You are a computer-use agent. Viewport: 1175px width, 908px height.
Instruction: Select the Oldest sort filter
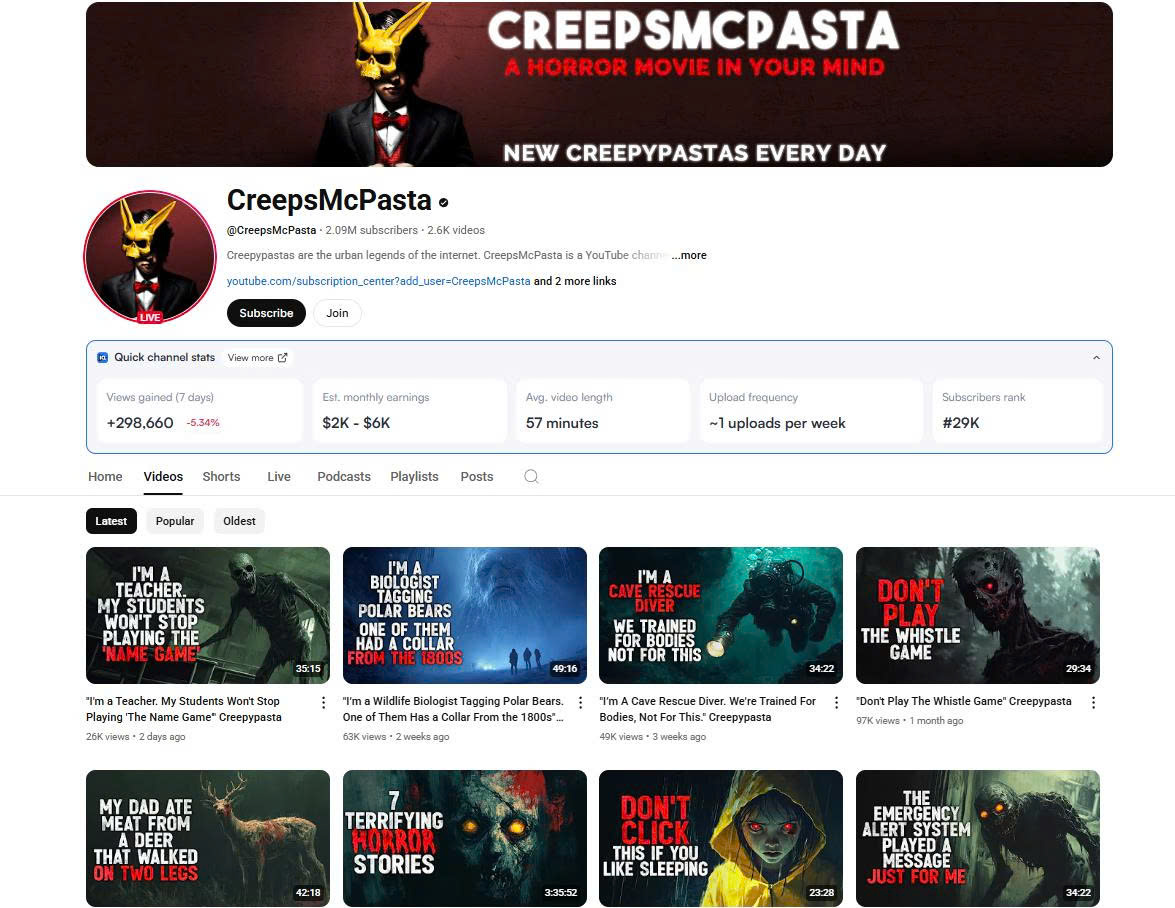[239, 521]
